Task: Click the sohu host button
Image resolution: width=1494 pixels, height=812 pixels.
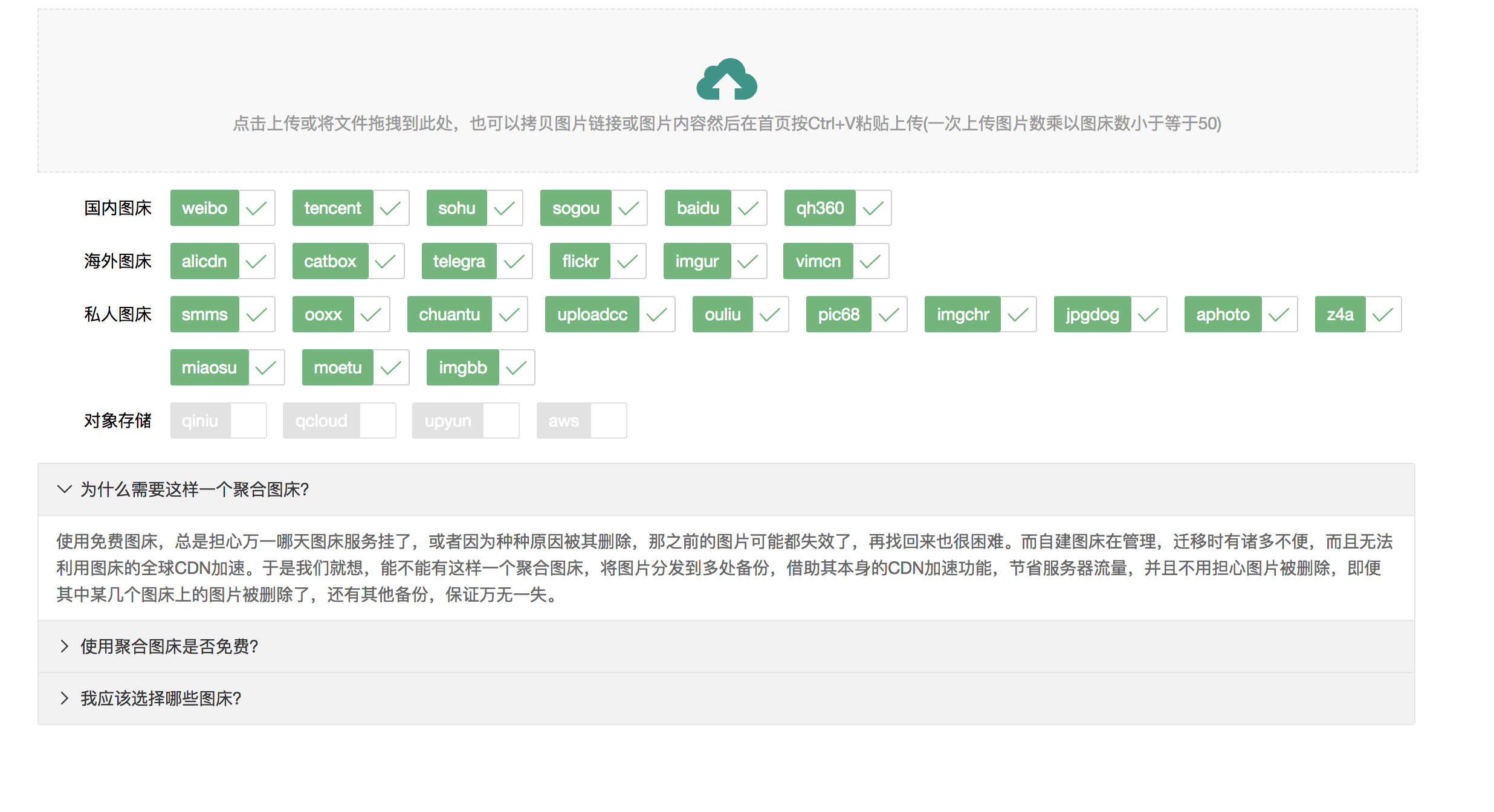Action: (x=457, y=208)
